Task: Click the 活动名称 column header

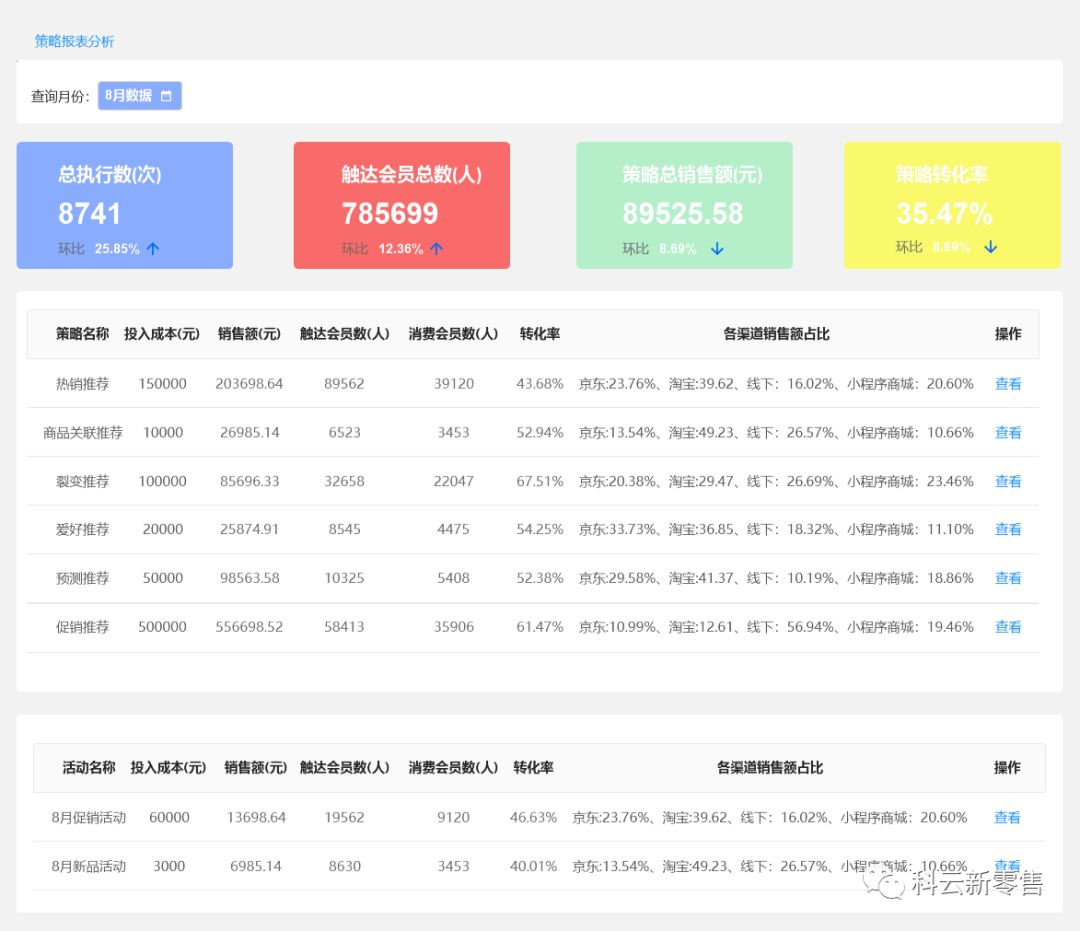Action: tap(89, 768)
